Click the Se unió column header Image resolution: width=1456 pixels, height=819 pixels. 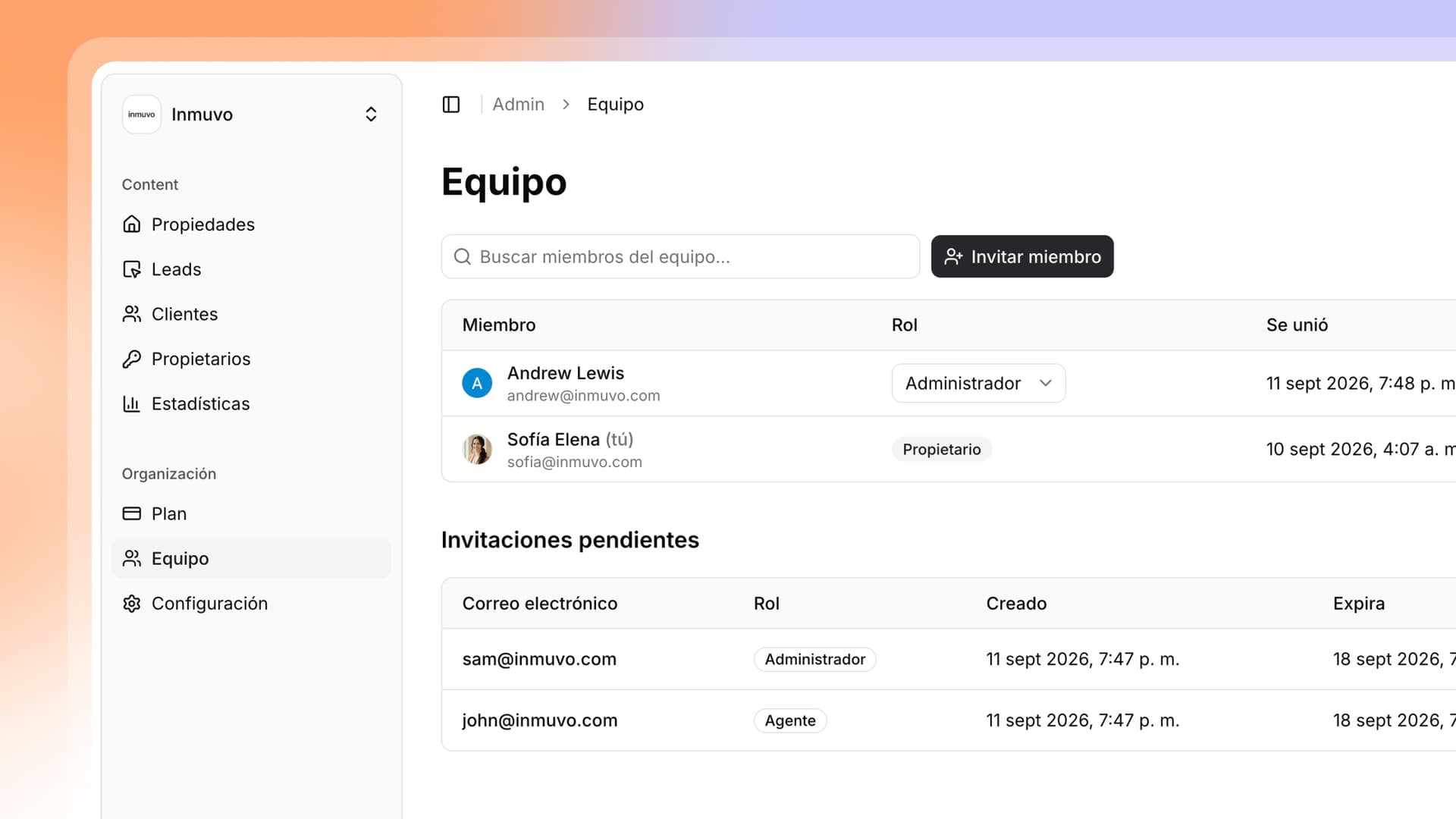(x=1297, y=325)
